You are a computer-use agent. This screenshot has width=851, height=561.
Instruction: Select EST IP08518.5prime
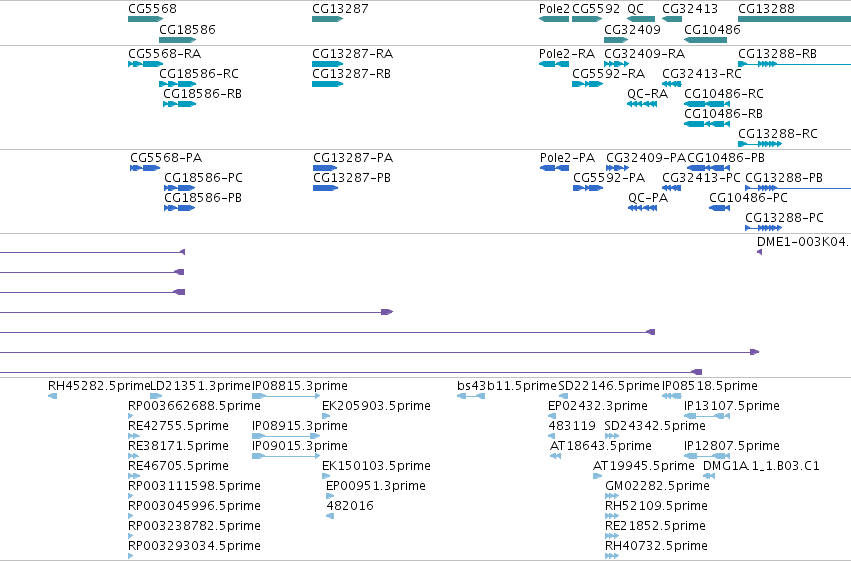pyautogui.click(x=710, y=386)
